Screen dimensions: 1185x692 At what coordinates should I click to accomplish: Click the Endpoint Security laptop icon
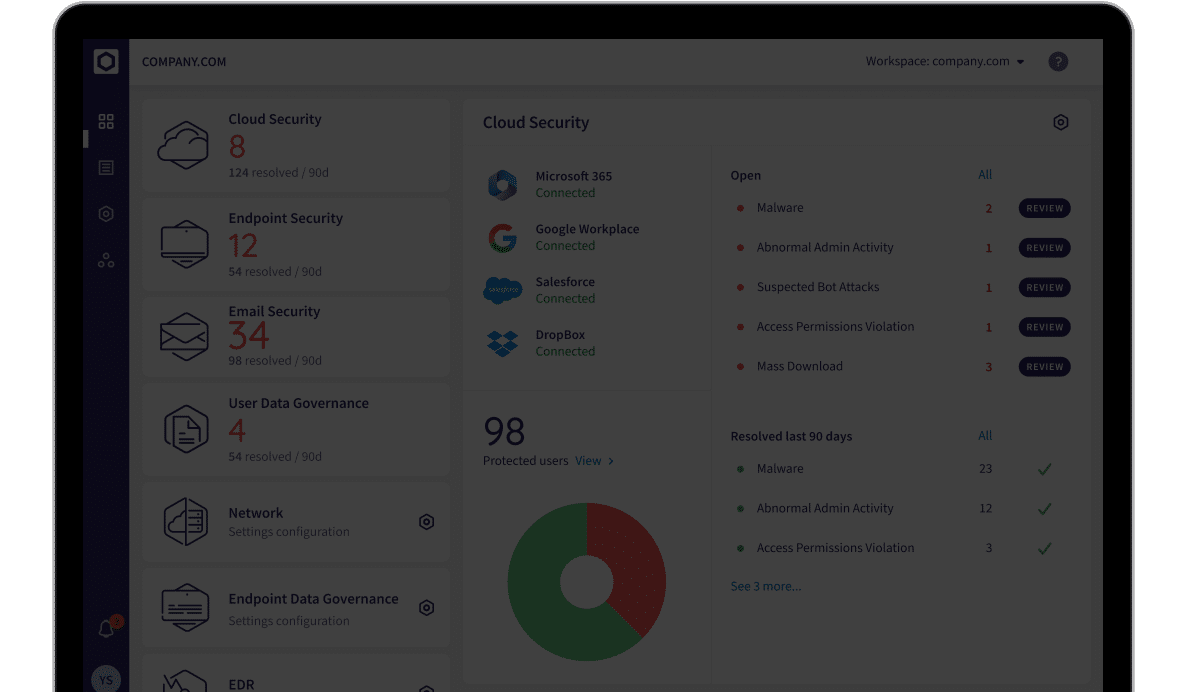(x=184, y=244)
